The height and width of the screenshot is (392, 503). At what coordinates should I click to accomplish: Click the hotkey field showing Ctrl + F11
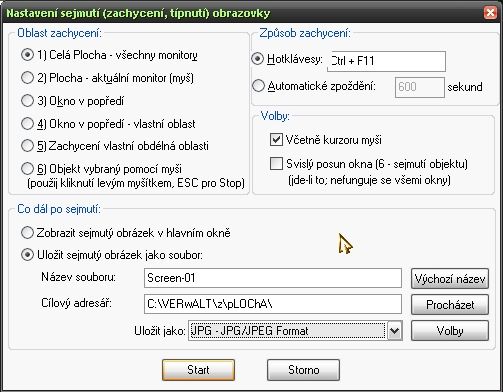387,61
